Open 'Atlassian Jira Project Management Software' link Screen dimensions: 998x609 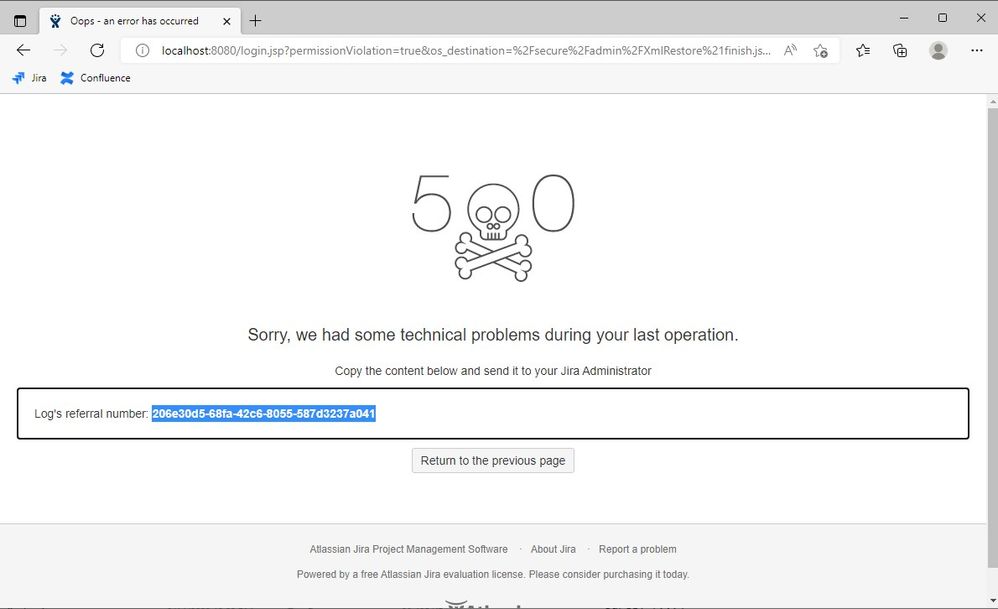(409, 549)
